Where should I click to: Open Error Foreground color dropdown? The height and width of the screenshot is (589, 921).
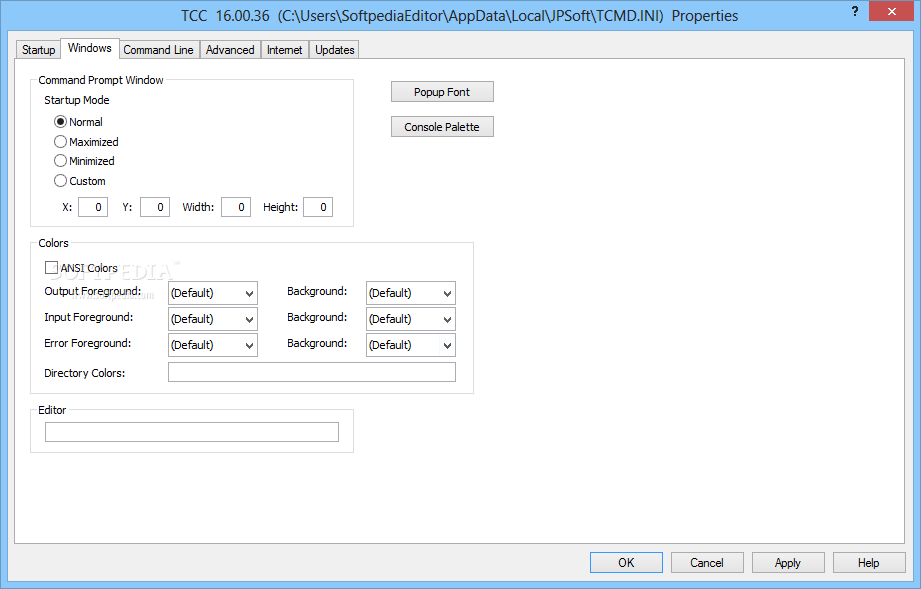[x=213, y=345]
